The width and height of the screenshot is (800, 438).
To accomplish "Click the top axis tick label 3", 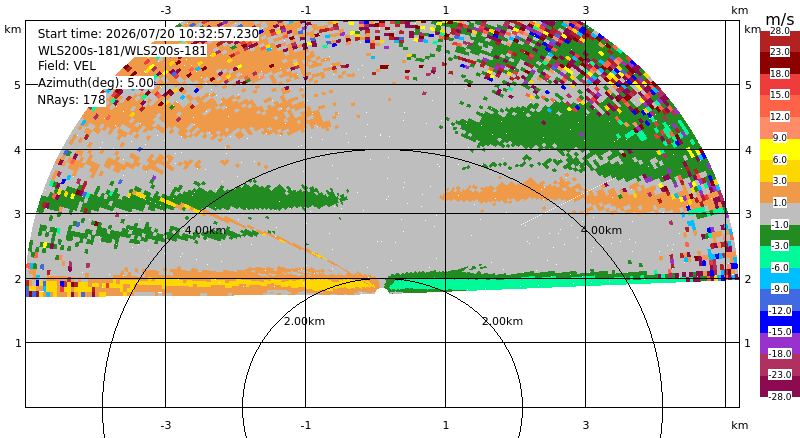I will click(586, 10).
